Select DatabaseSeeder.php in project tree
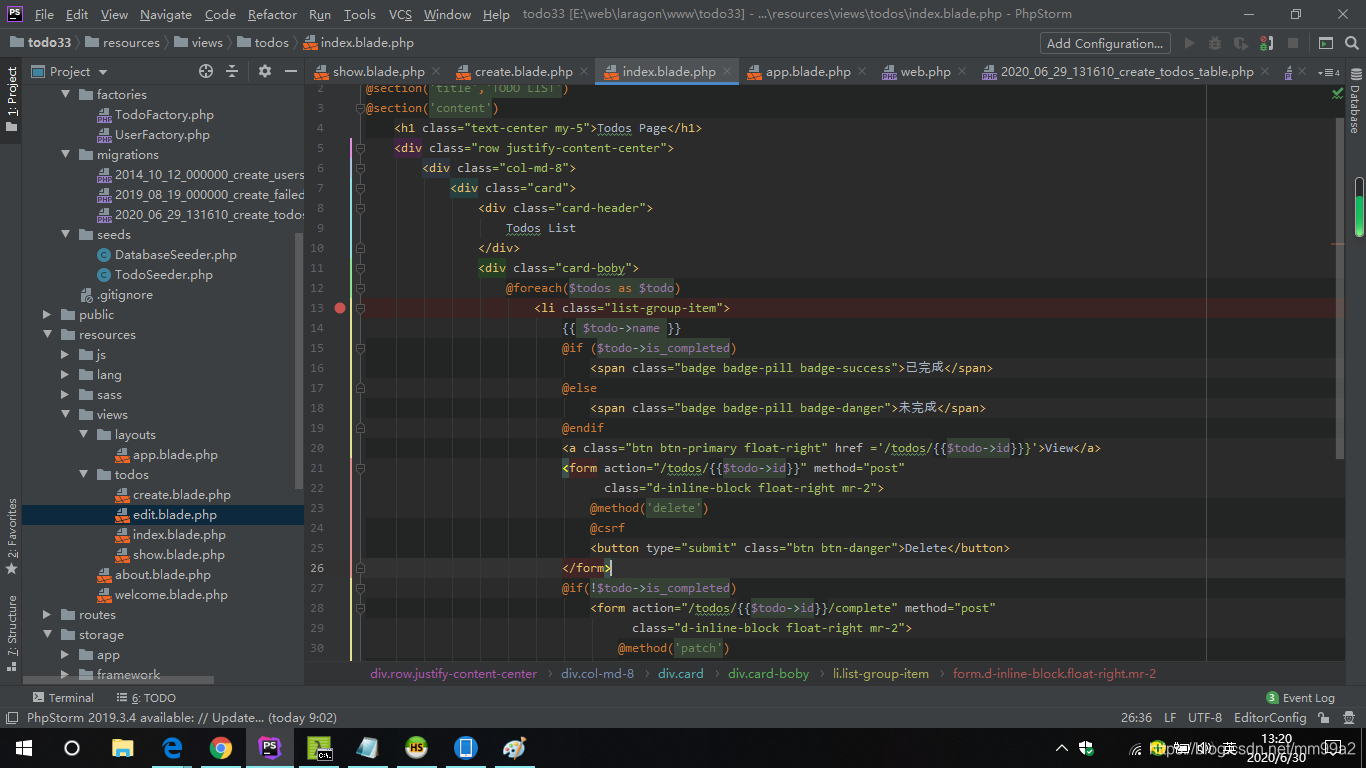 pos(175,254)
